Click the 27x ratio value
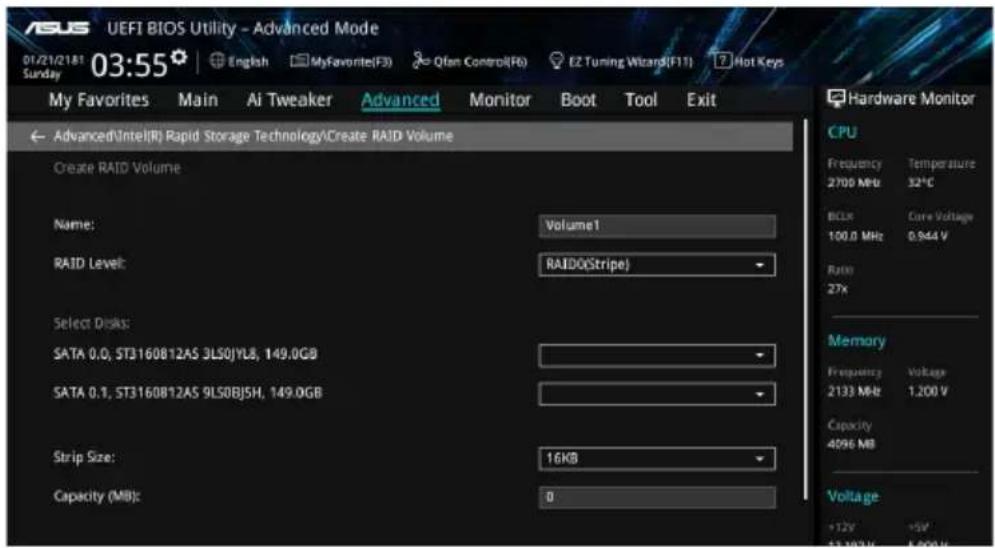 click(x=838, y=289)
